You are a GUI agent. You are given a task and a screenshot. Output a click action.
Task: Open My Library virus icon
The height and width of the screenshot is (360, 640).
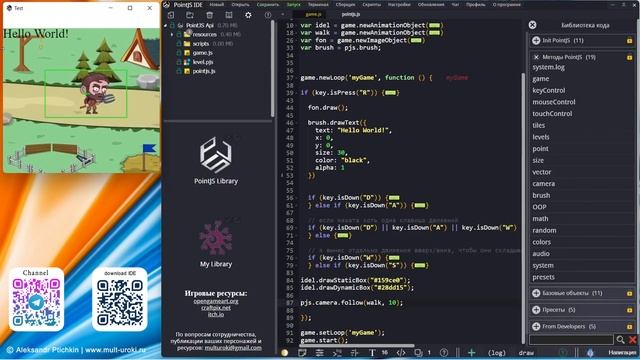pos(216,238)
